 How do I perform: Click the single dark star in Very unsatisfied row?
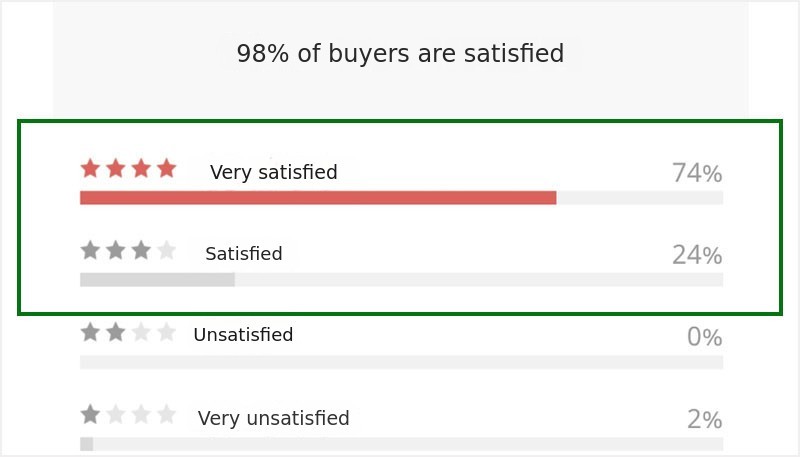click(90, 414)
